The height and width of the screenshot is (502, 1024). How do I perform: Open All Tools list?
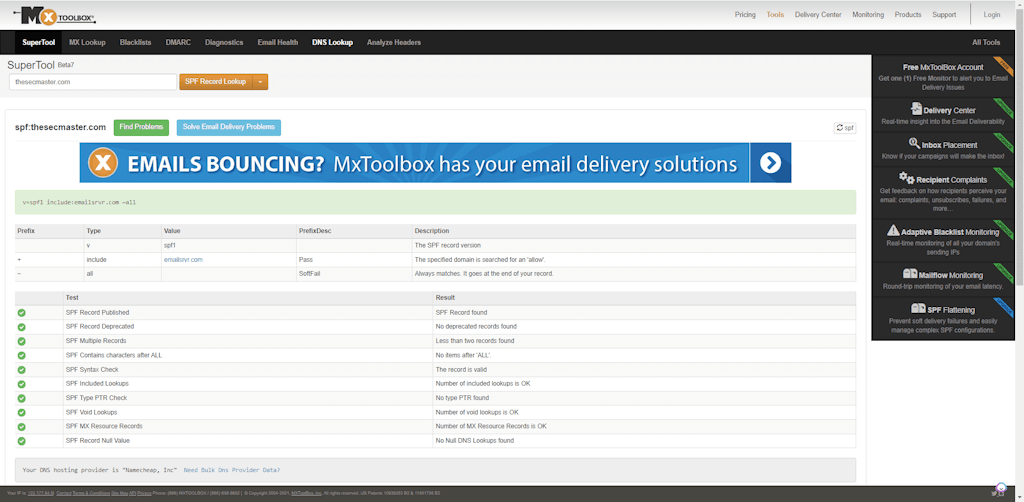pos(986,42)
